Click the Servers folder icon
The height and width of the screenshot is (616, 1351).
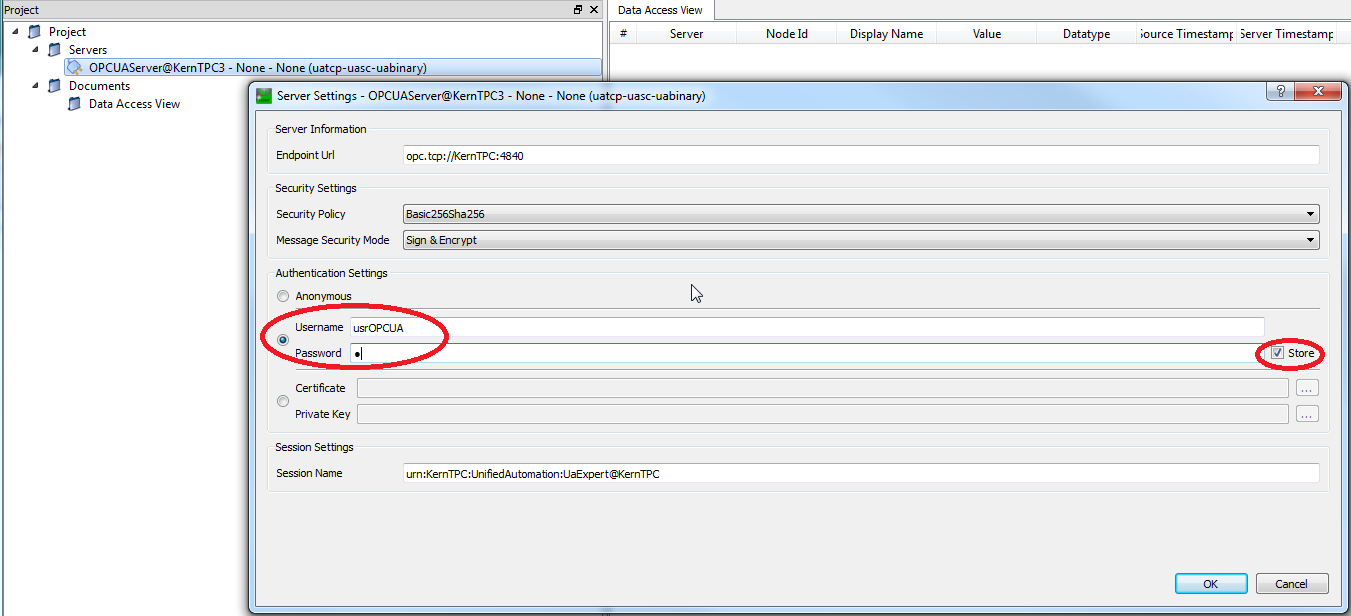tap(55, 50)
